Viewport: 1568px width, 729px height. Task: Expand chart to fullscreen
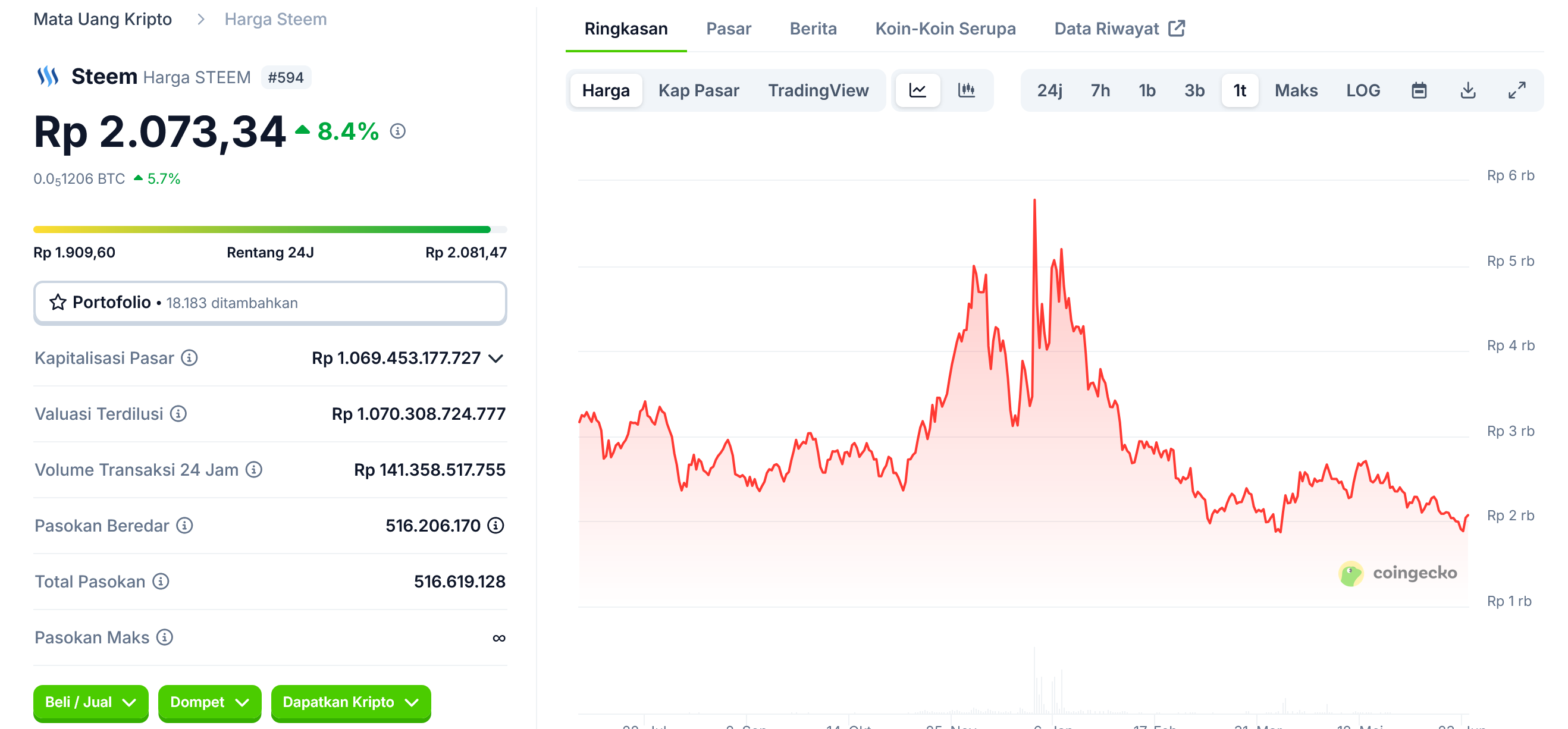1517,90
